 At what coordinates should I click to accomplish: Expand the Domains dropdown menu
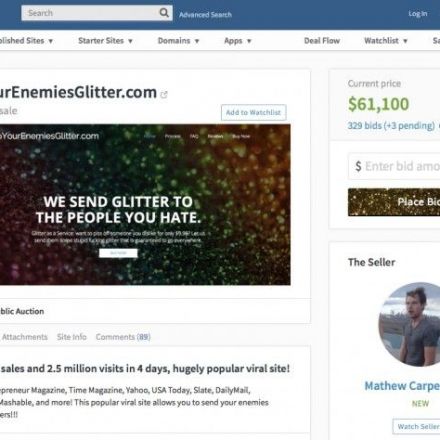tap(178, 41)
